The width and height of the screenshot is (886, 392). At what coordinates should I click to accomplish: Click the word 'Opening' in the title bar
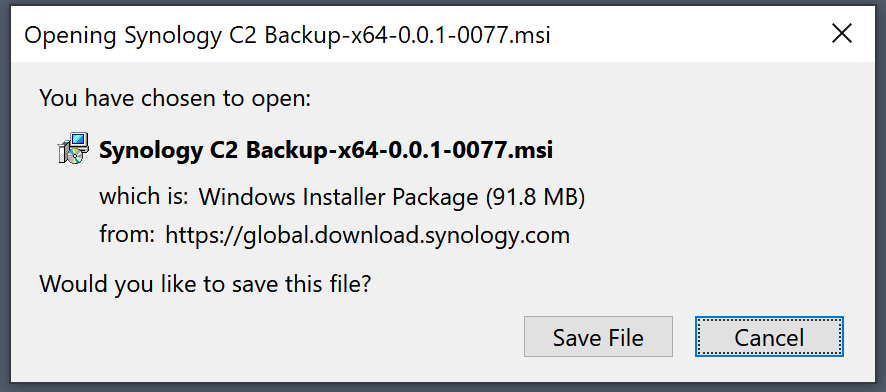pyautogui.click(x=70, y=37)
